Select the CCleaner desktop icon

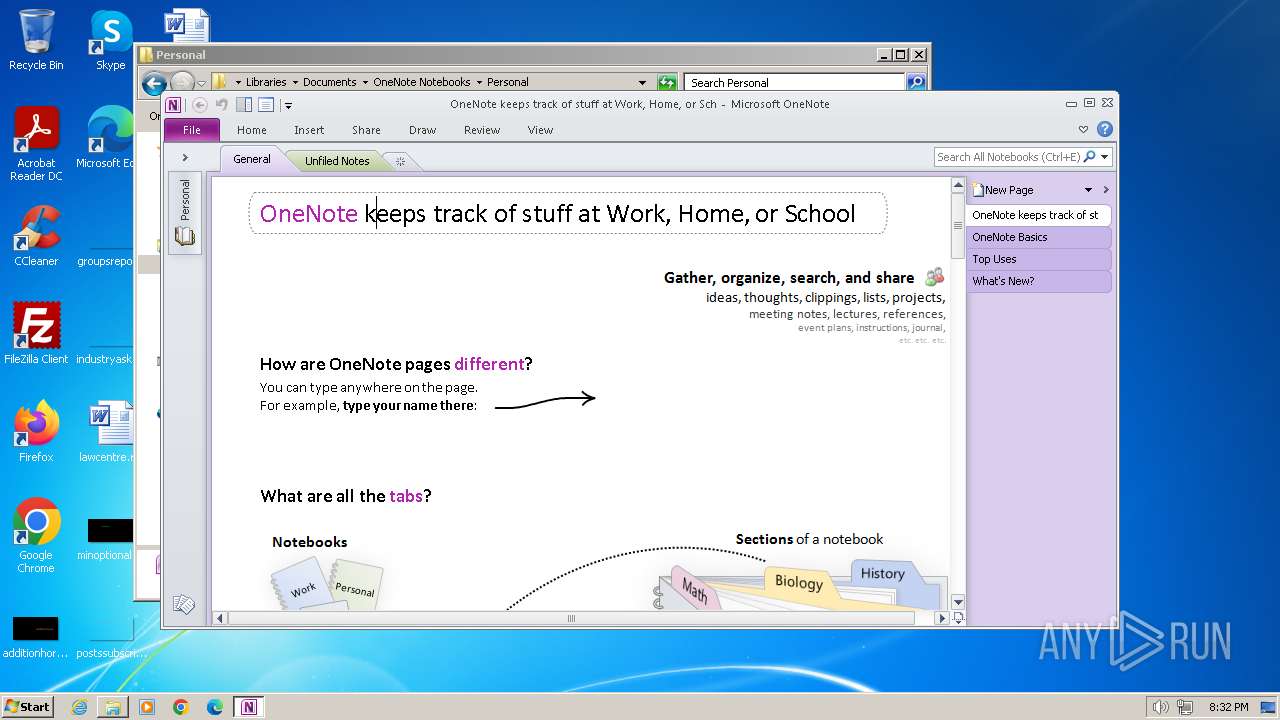coord(36,236)
